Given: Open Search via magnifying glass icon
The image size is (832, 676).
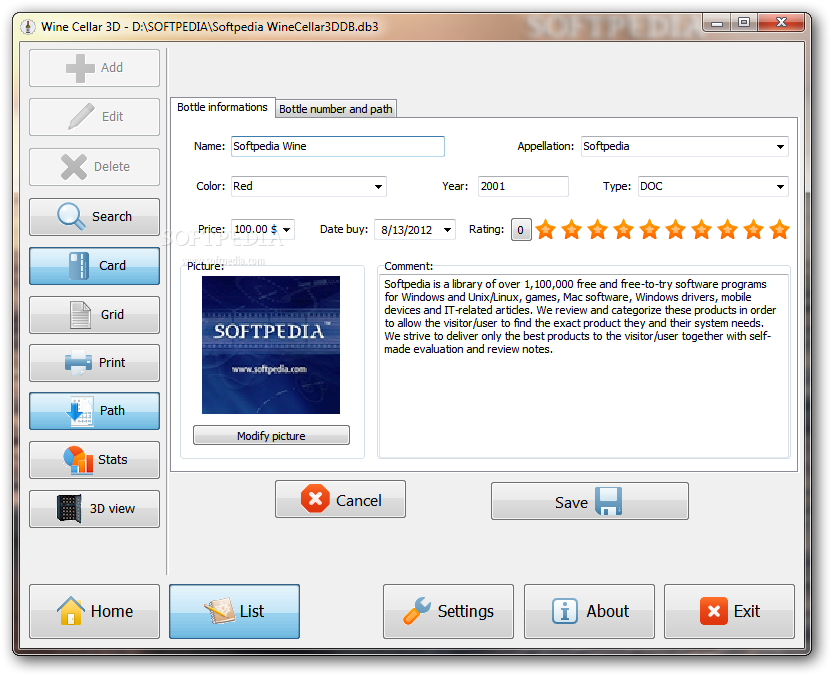Looking at the screenshot, I should click(x=71, y=216).
